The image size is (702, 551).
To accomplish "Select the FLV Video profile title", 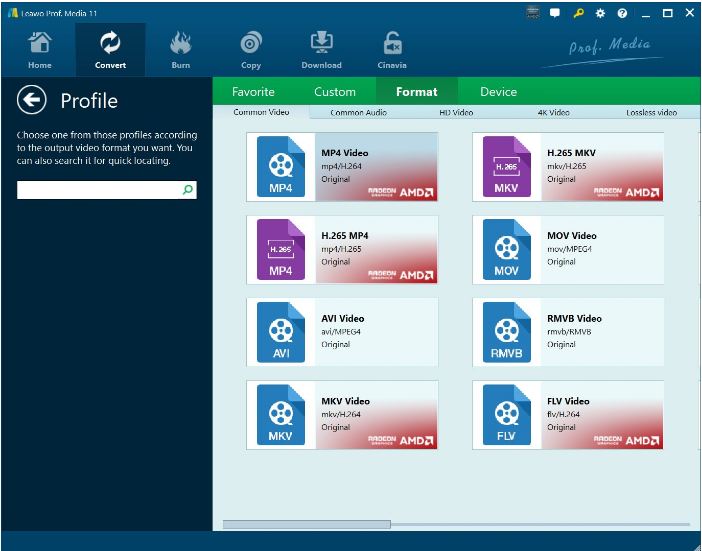I will coord(568,401).
